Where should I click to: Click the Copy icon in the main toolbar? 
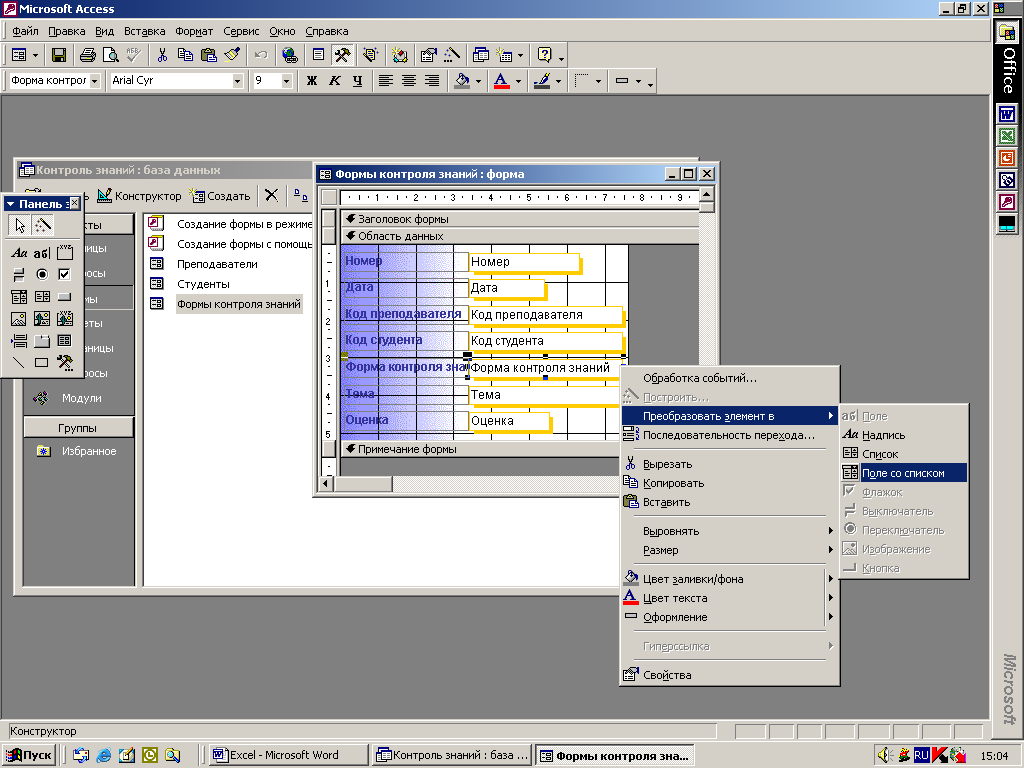coord(185,56)
